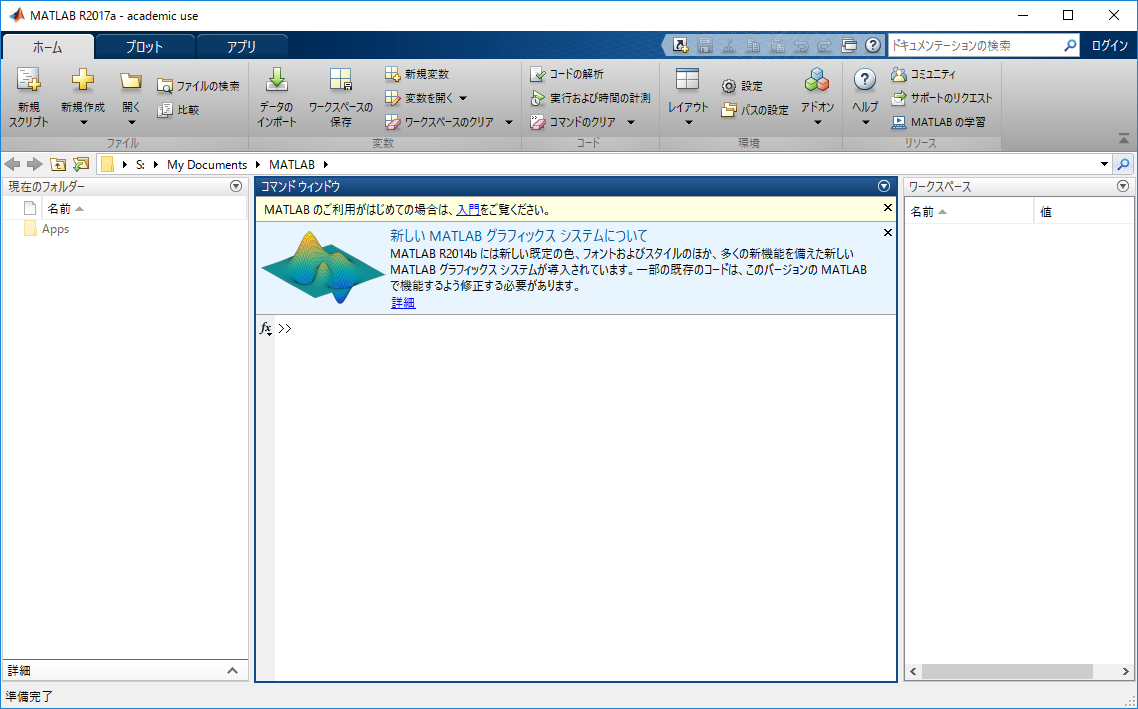Open ワークスペース panel actions menu
Screen dimensions: 1138x709
(1123, 187)
